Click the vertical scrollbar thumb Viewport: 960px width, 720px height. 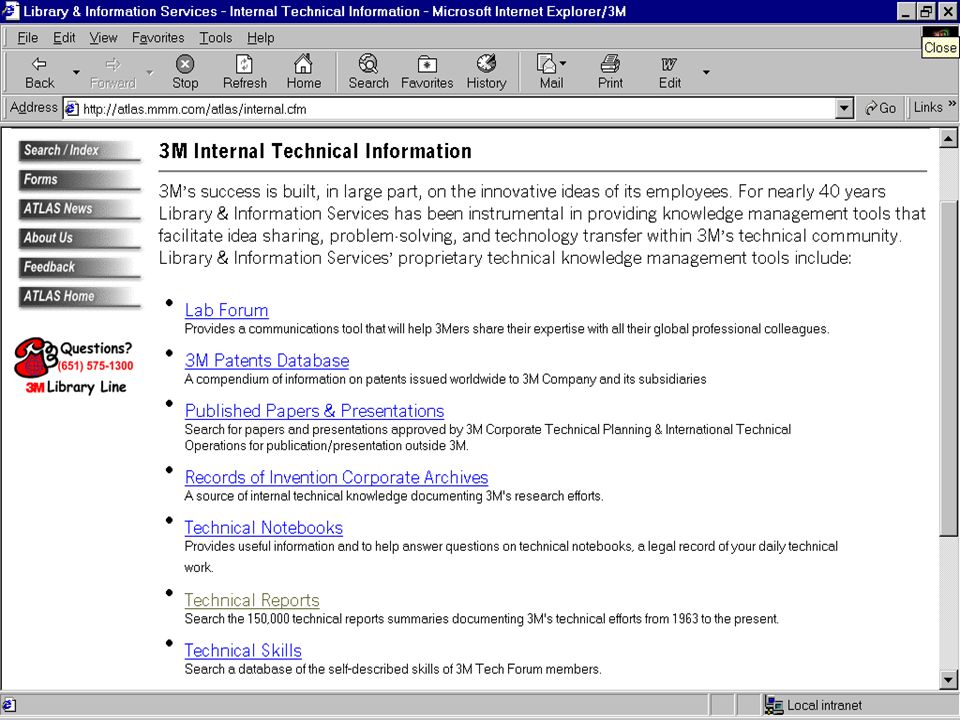948,369
